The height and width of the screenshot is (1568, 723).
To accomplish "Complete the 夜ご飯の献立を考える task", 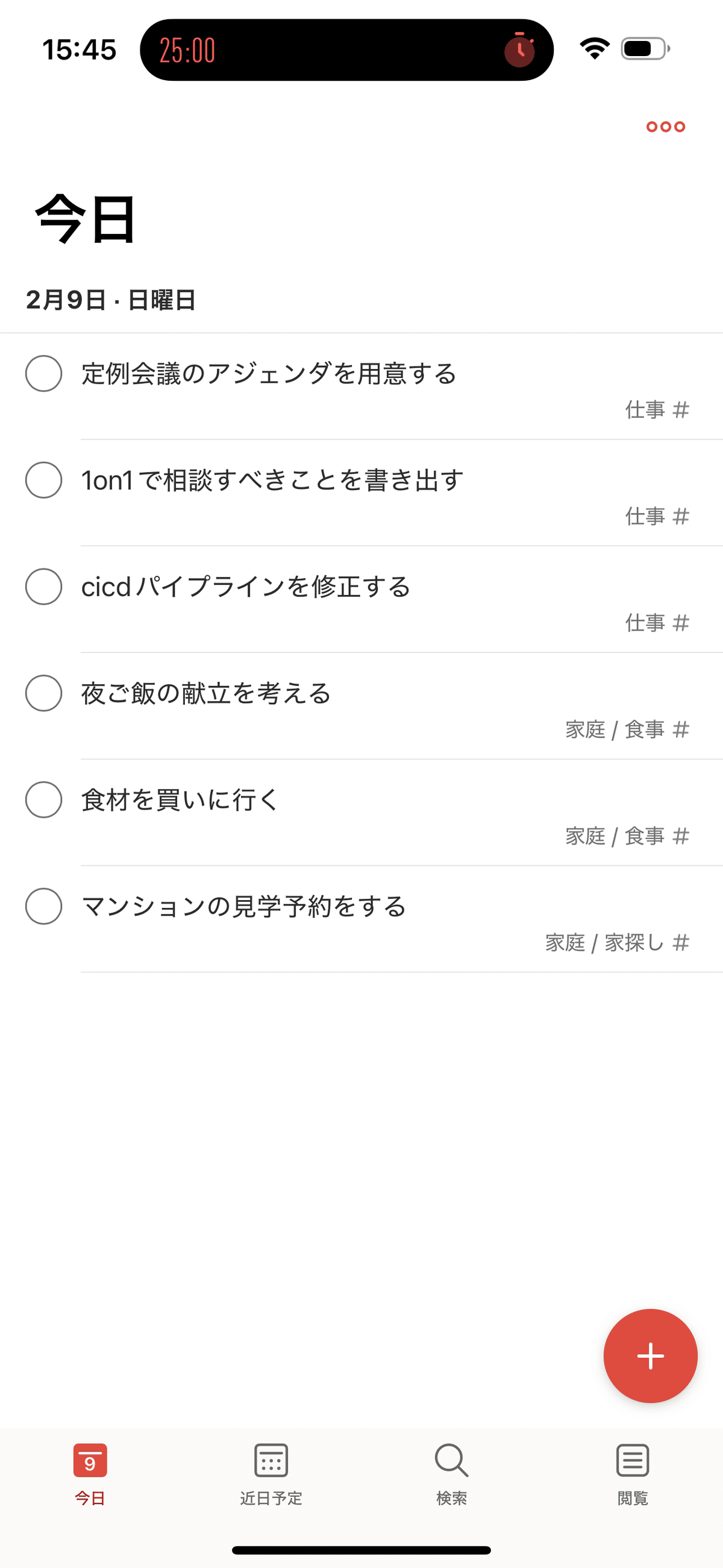I will click(x=44, y=693).
